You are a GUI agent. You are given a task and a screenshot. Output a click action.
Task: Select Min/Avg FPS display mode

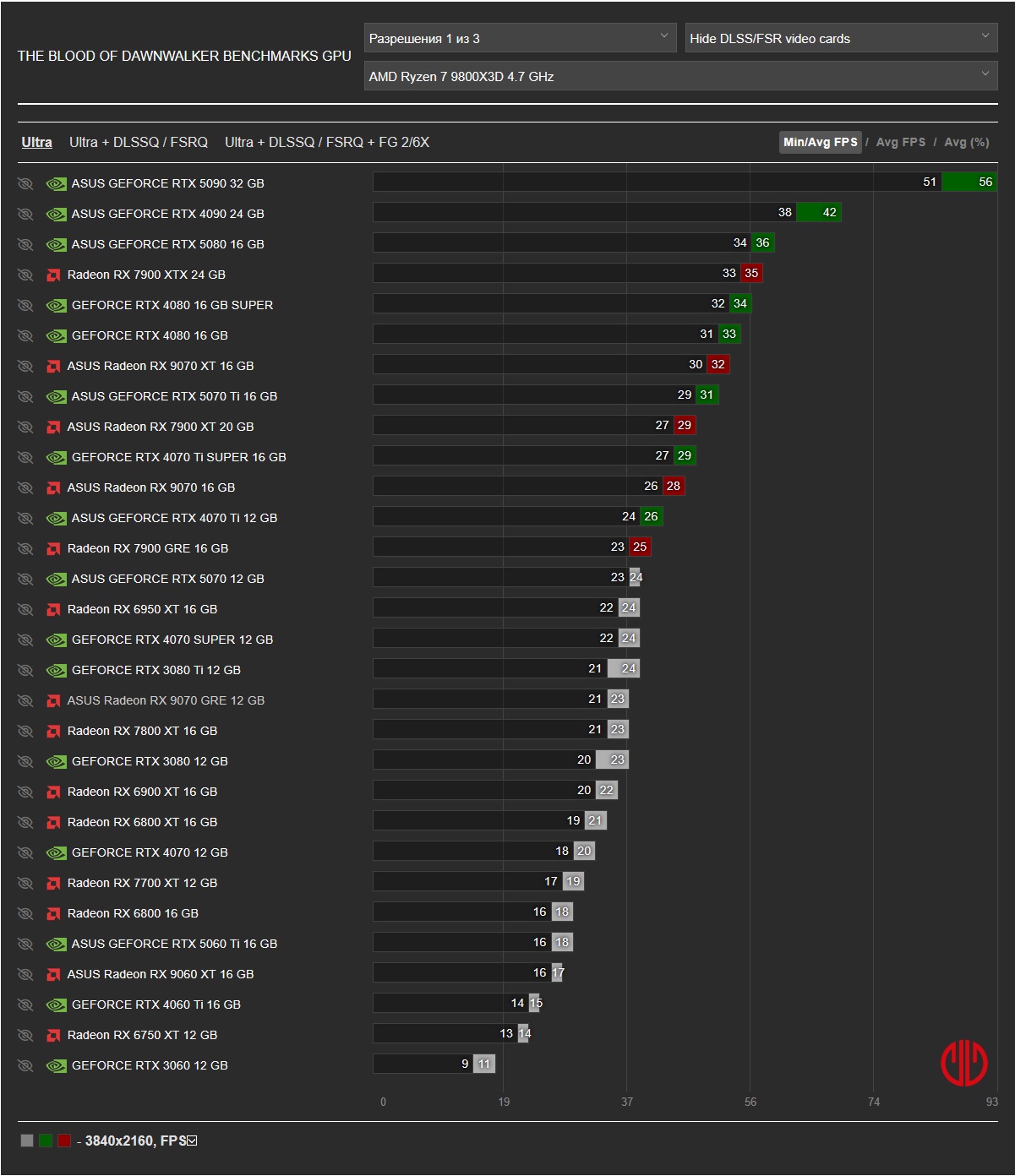(820, 142)
